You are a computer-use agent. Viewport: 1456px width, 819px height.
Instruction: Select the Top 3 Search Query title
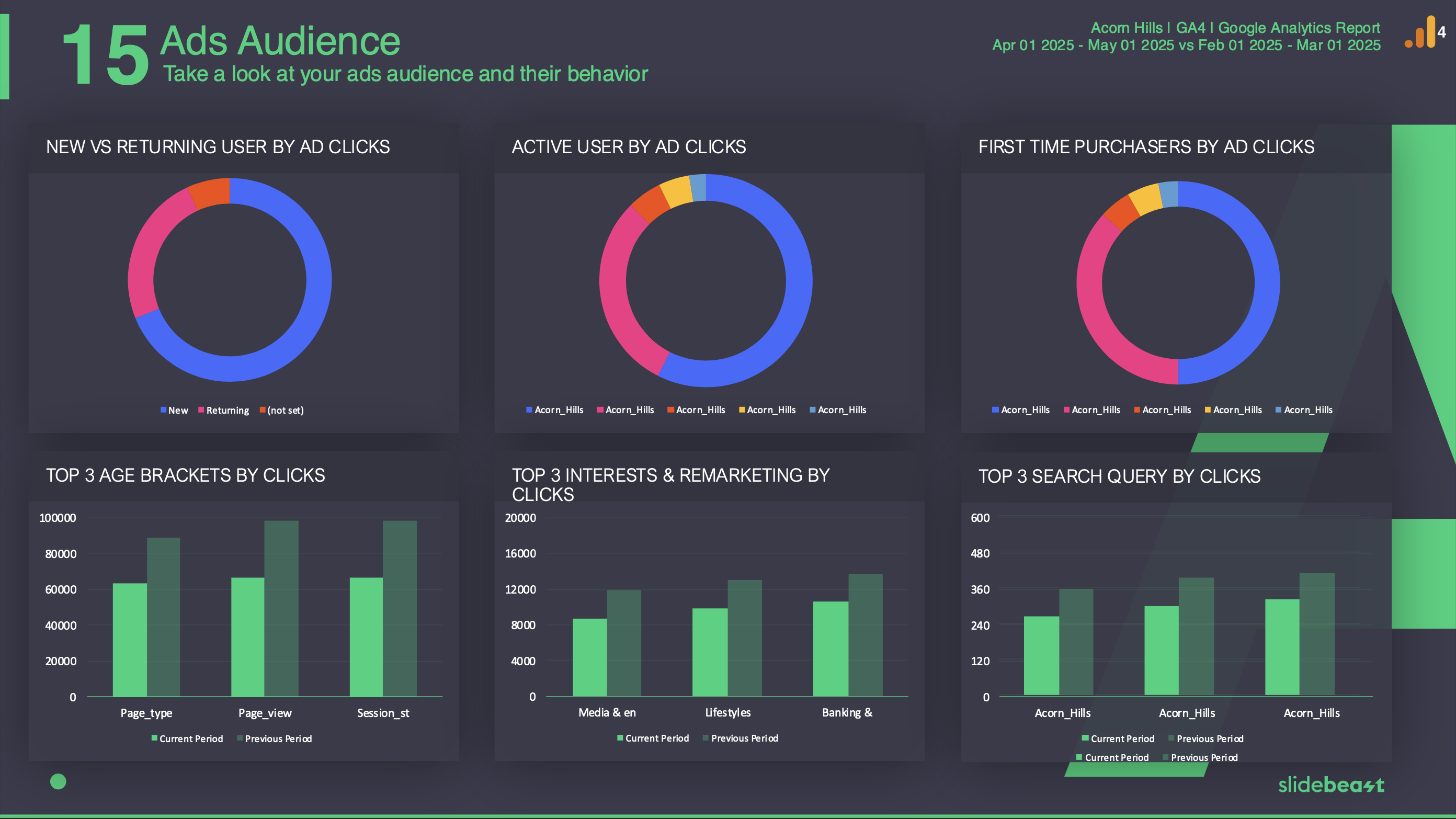(1119, 476)
